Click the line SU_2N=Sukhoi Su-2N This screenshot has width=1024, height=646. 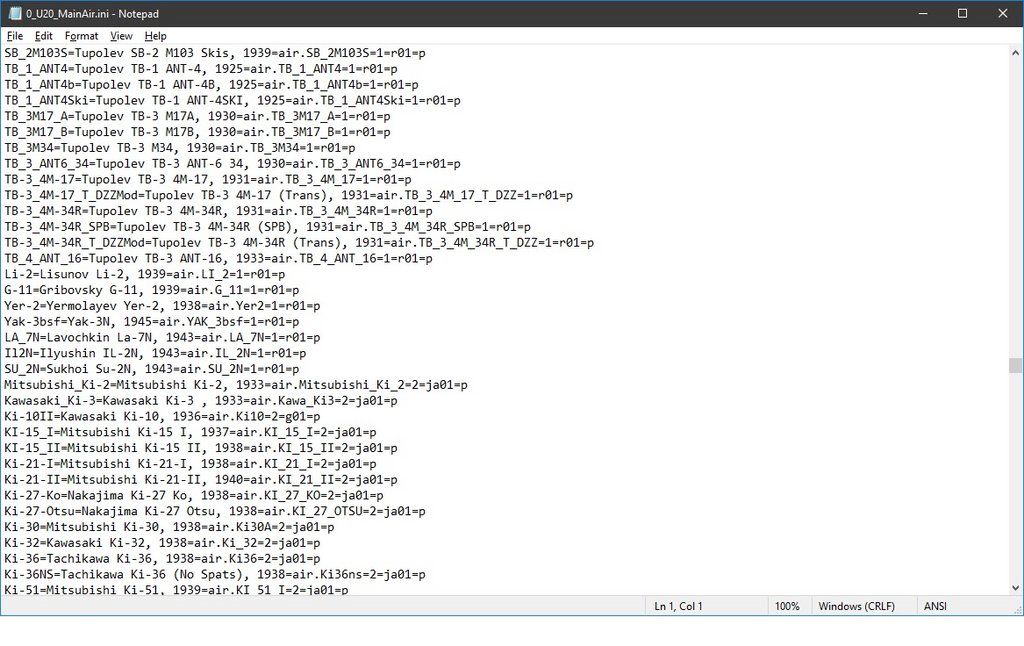(152, 369)
